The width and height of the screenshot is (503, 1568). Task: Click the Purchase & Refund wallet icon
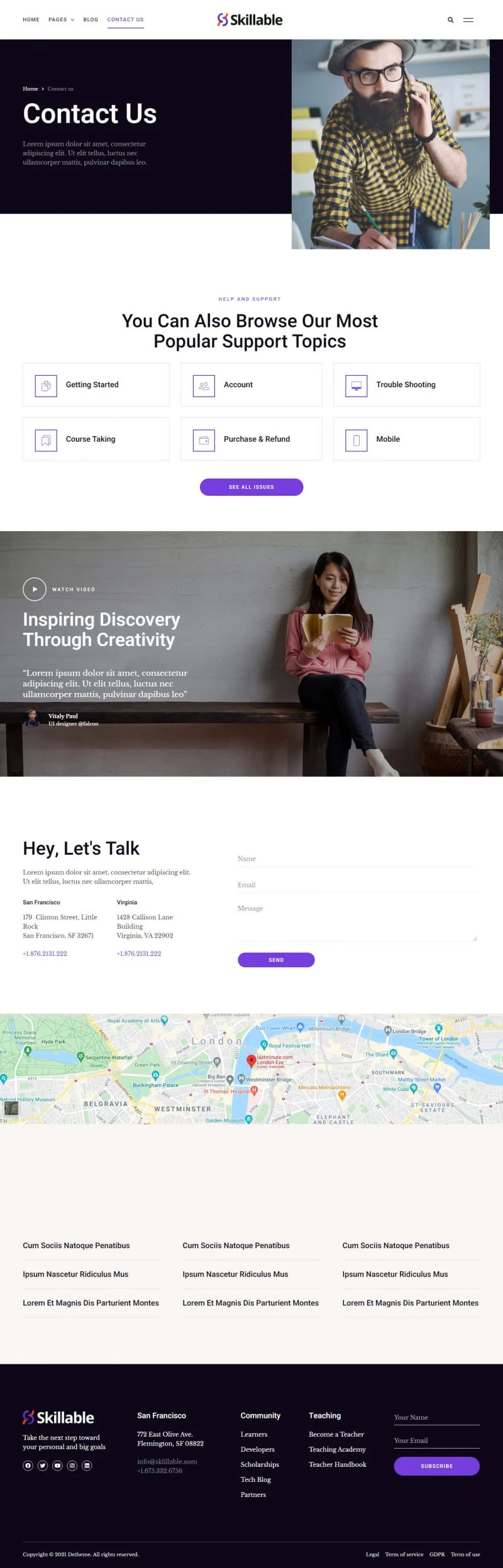(x=204, y=441)
